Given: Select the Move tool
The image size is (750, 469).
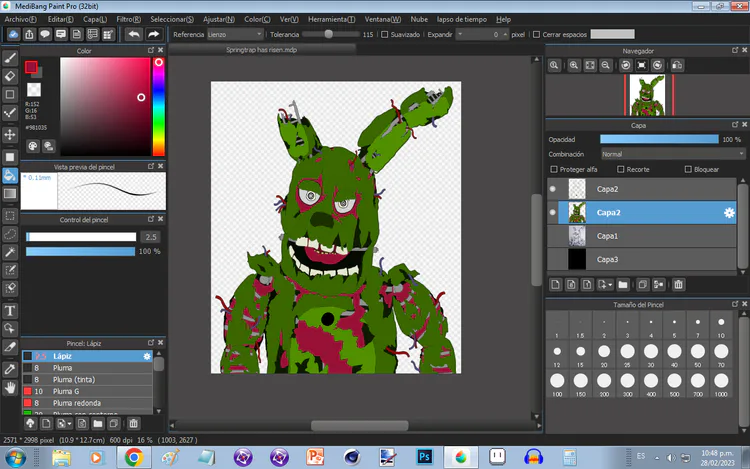Looking at the screenshot, I should tap(10, 134).
